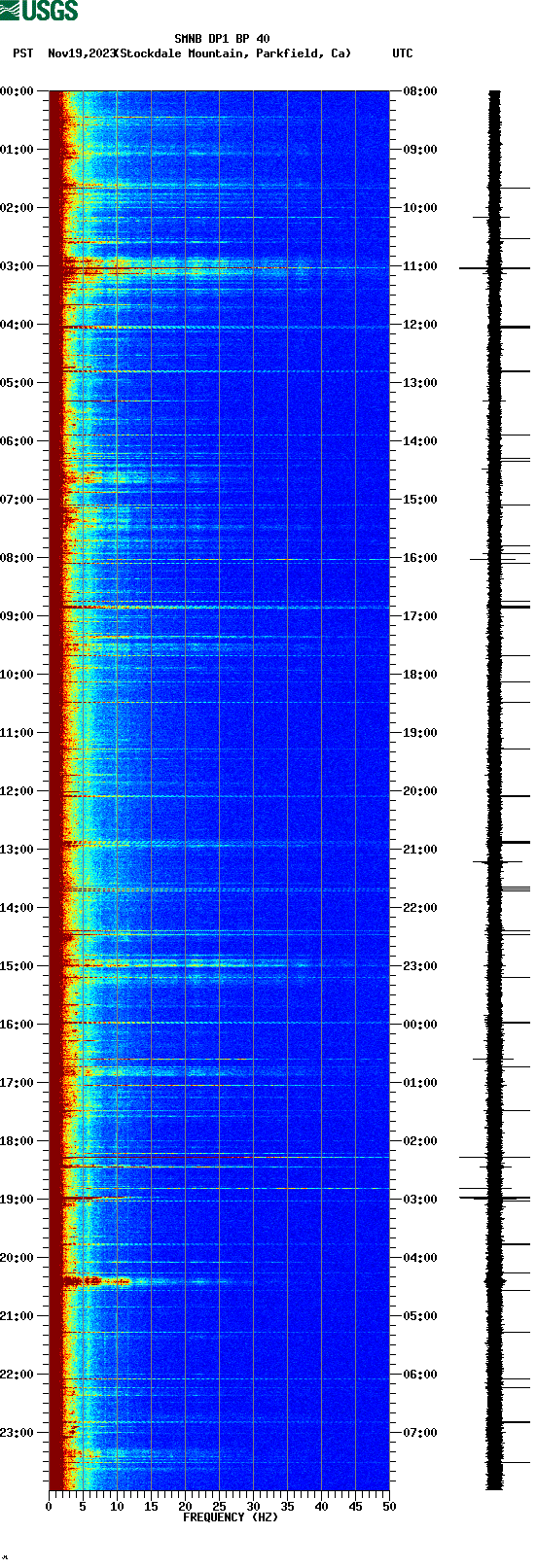Click the PST axis '19:00' label
Image resolution: width=537 pixels, height=1568 pixels.
(18, 1200)
